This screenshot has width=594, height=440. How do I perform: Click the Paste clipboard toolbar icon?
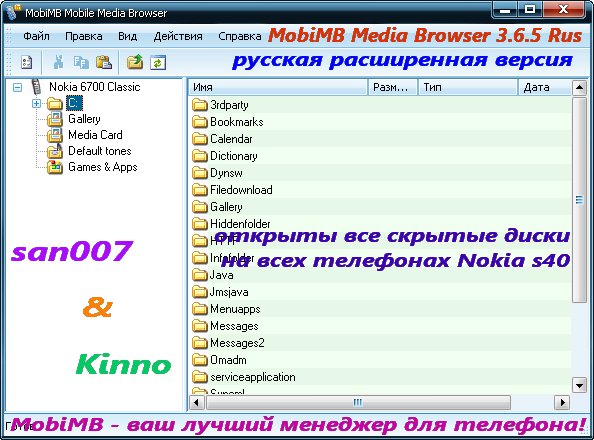[x=104, y=62]
